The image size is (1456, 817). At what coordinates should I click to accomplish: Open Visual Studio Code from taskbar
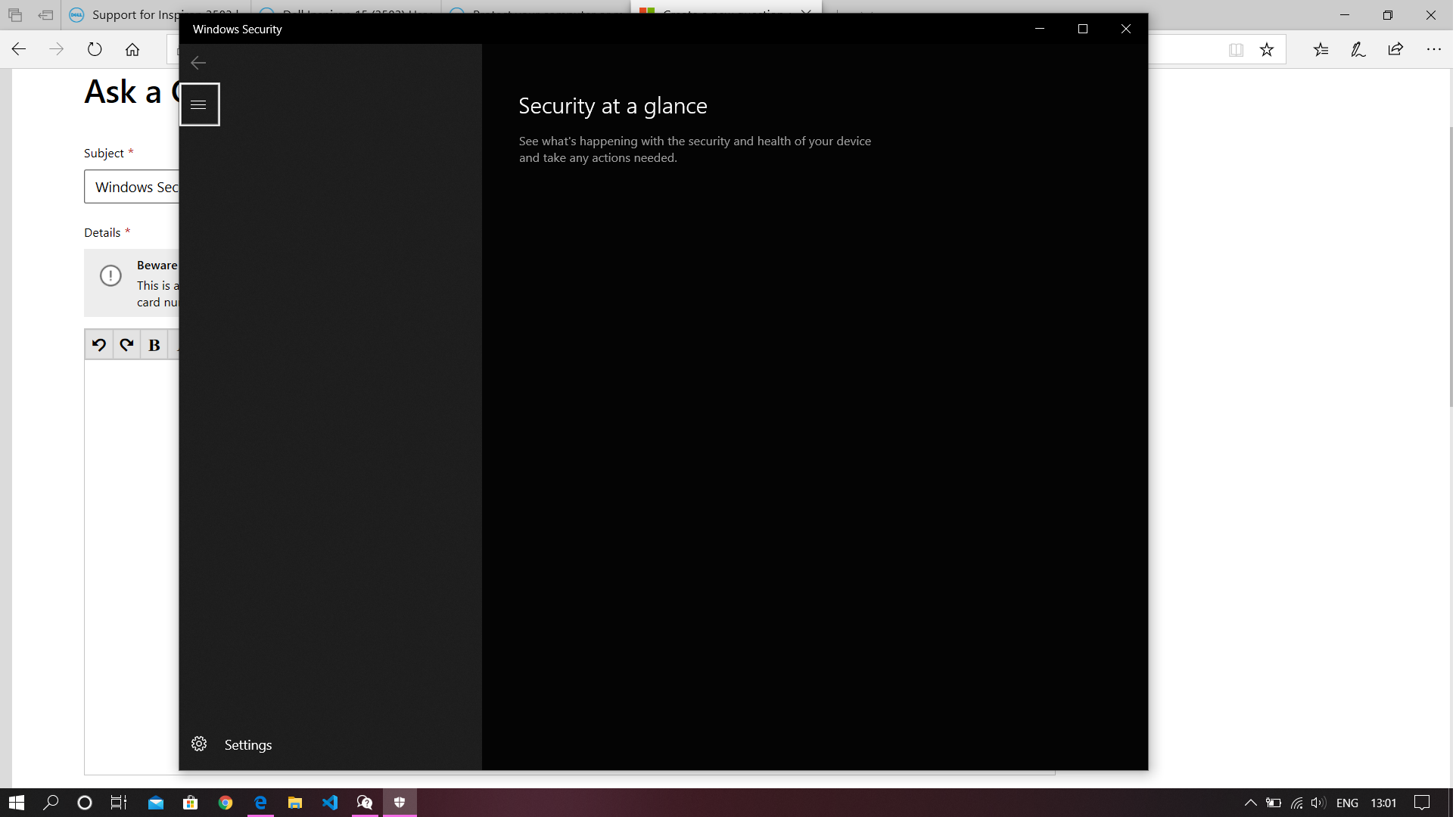[x=330, y=803]
